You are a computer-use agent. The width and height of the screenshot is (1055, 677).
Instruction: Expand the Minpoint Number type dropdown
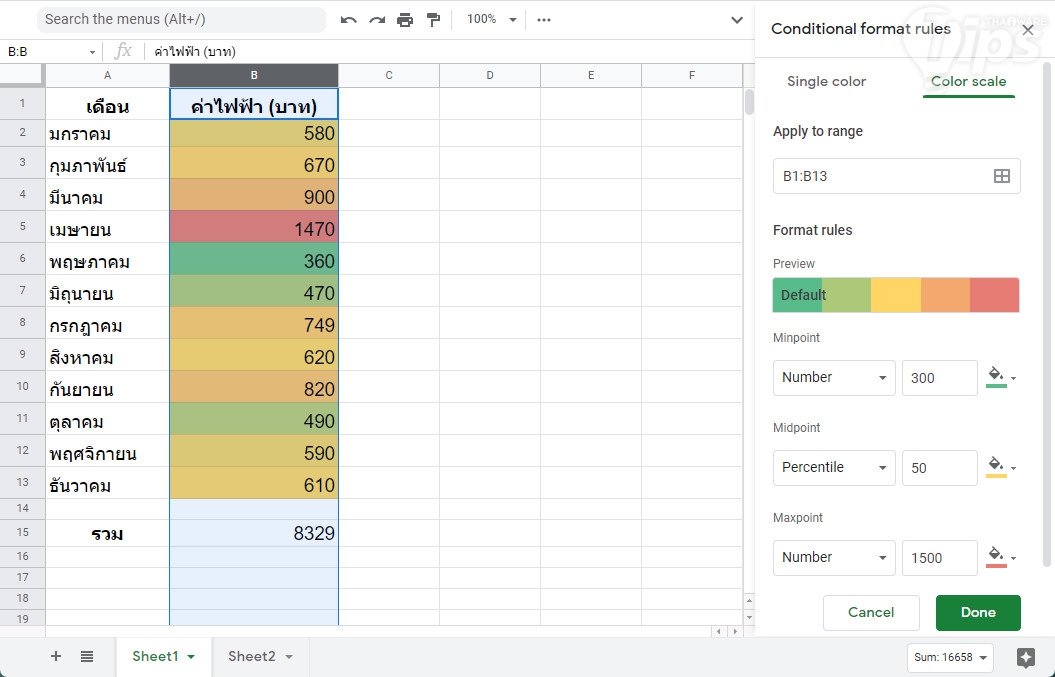(834, 378)
